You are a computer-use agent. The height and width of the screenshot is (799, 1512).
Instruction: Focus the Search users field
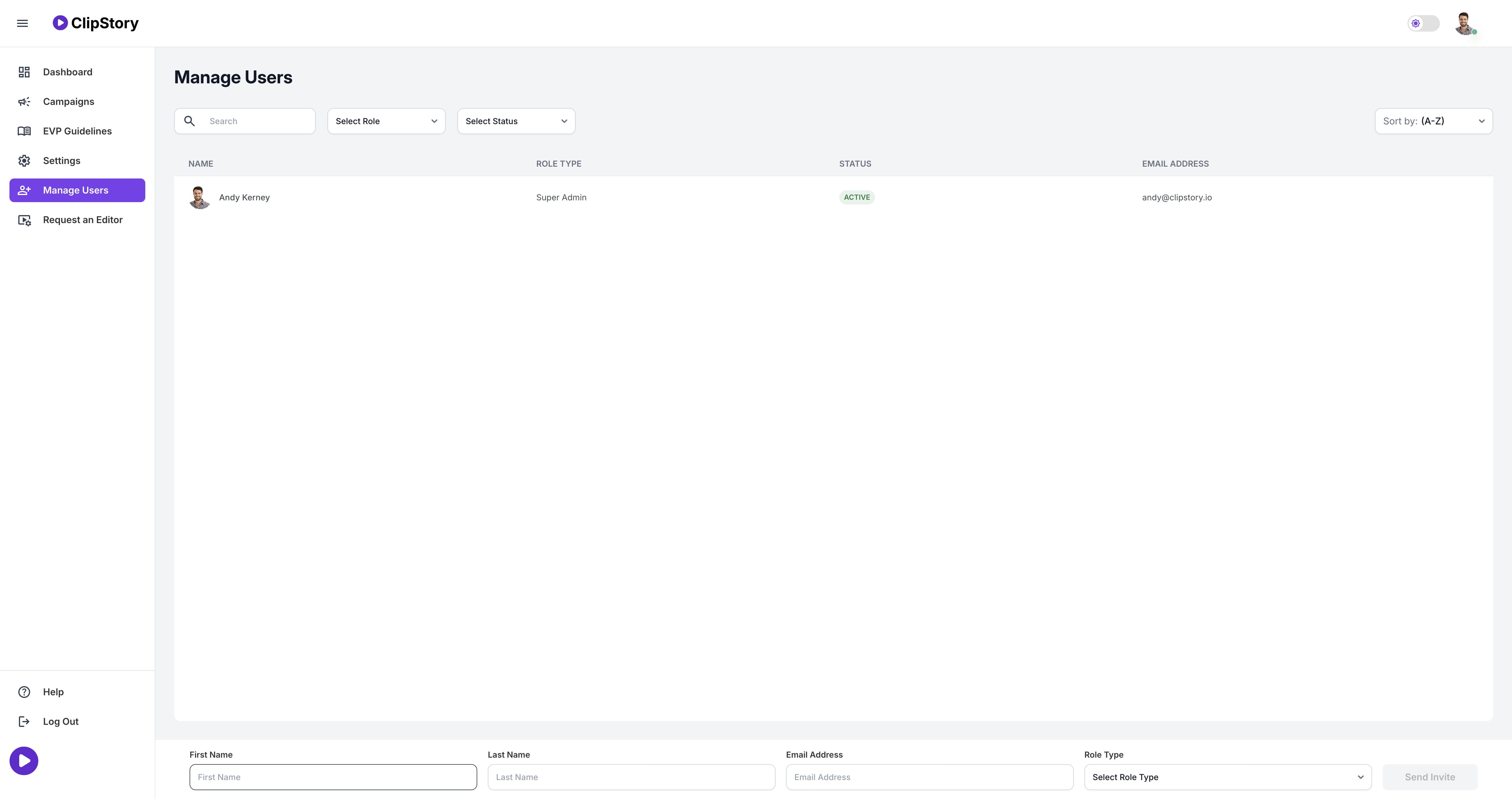pos(245,121)
